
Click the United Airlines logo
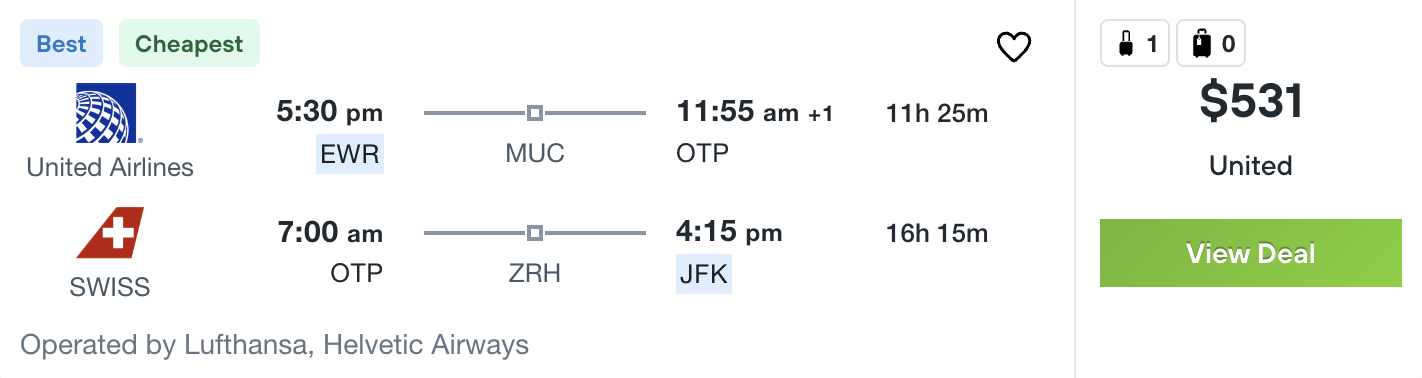[110, 113]
